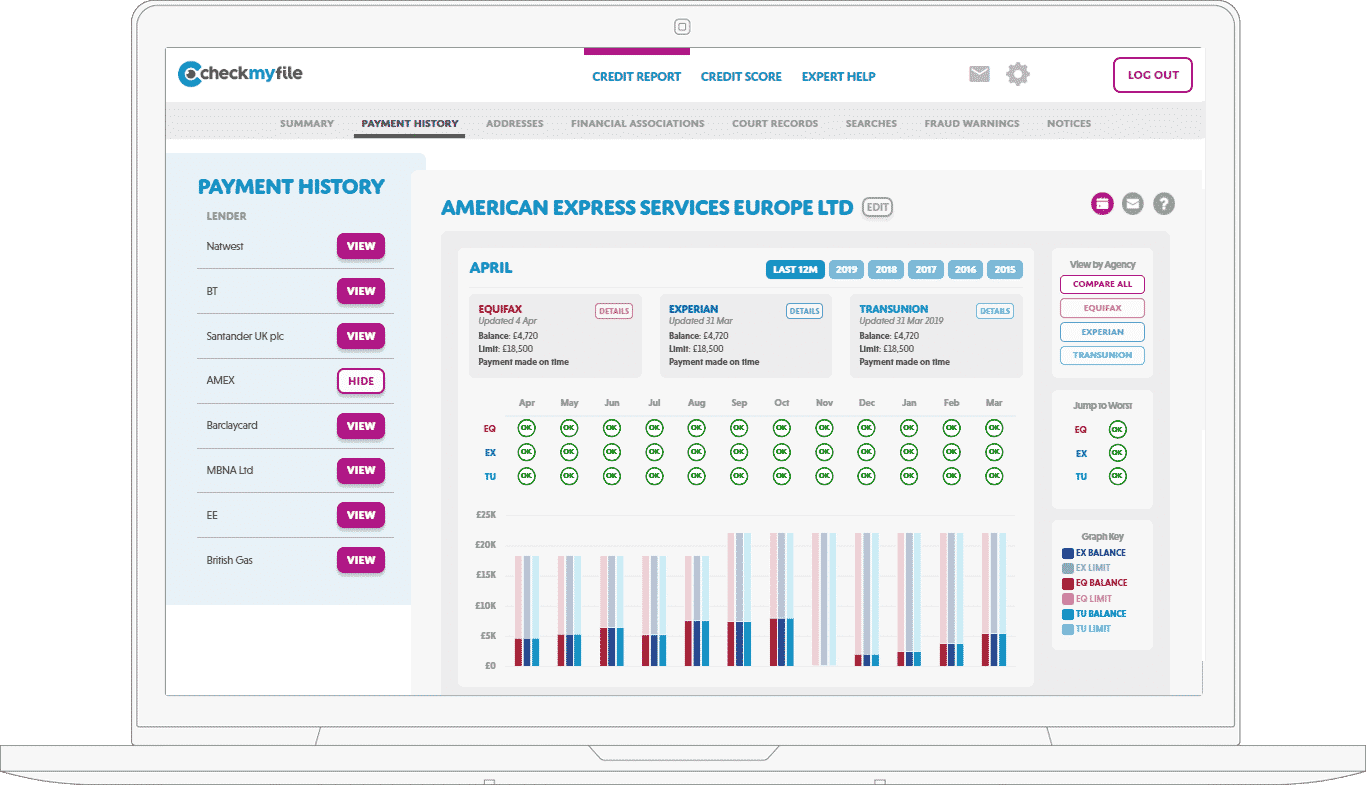Select the 2019 period filter
This screenshot has width=1366, height=785.
[846, 269]
